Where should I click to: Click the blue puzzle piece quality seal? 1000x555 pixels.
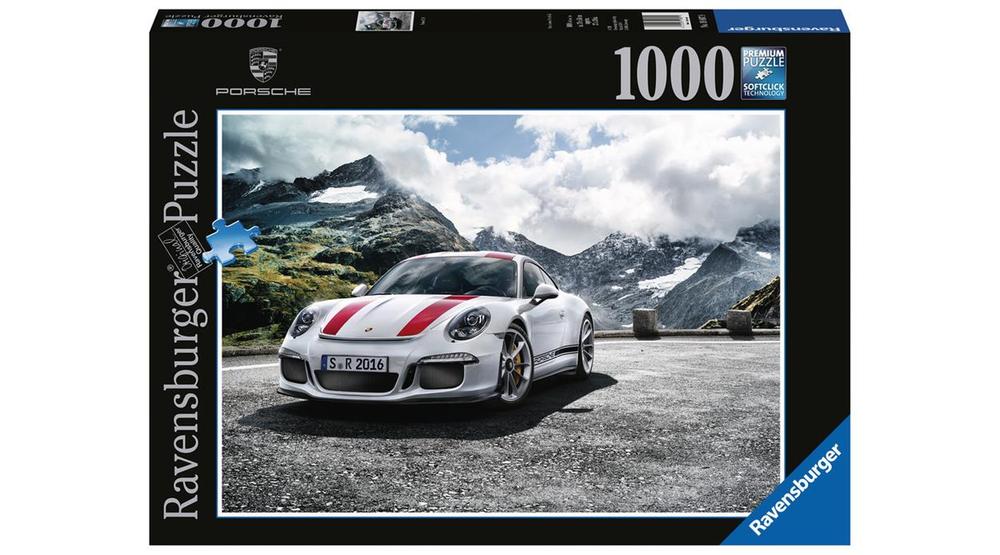[x=231, y=241]
